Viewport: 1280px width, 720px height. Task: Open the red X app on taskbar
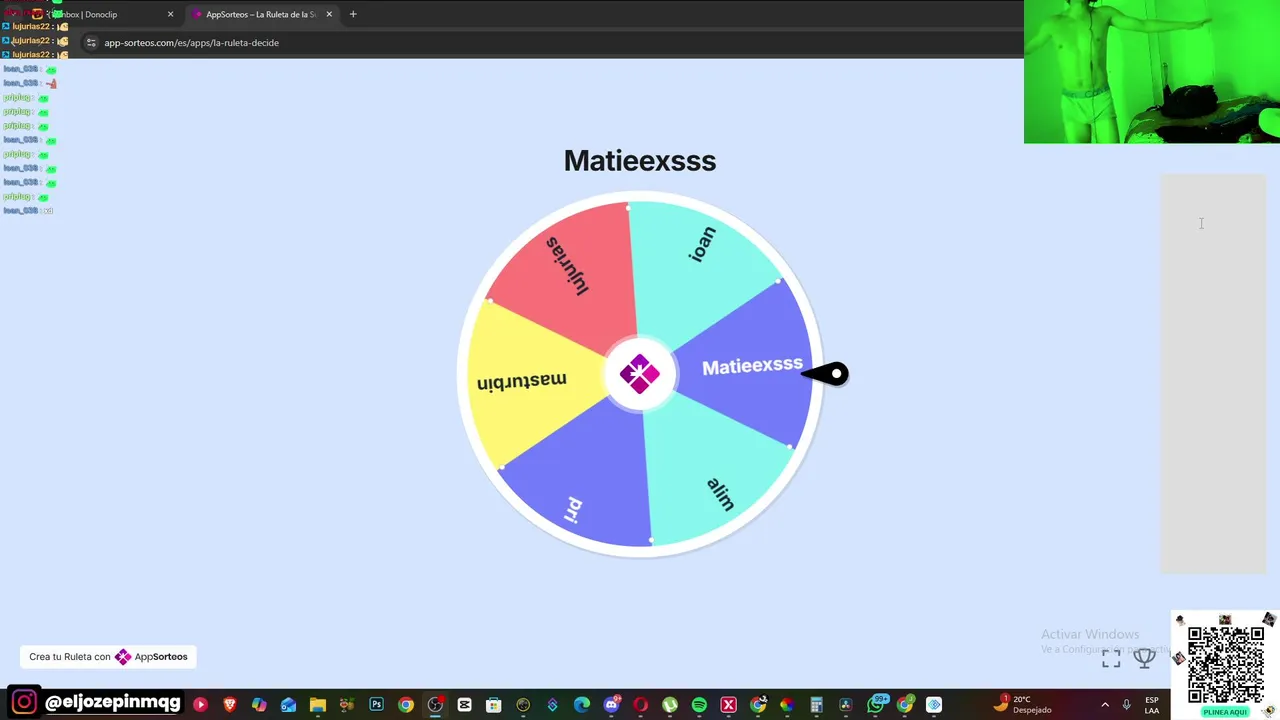729,705
